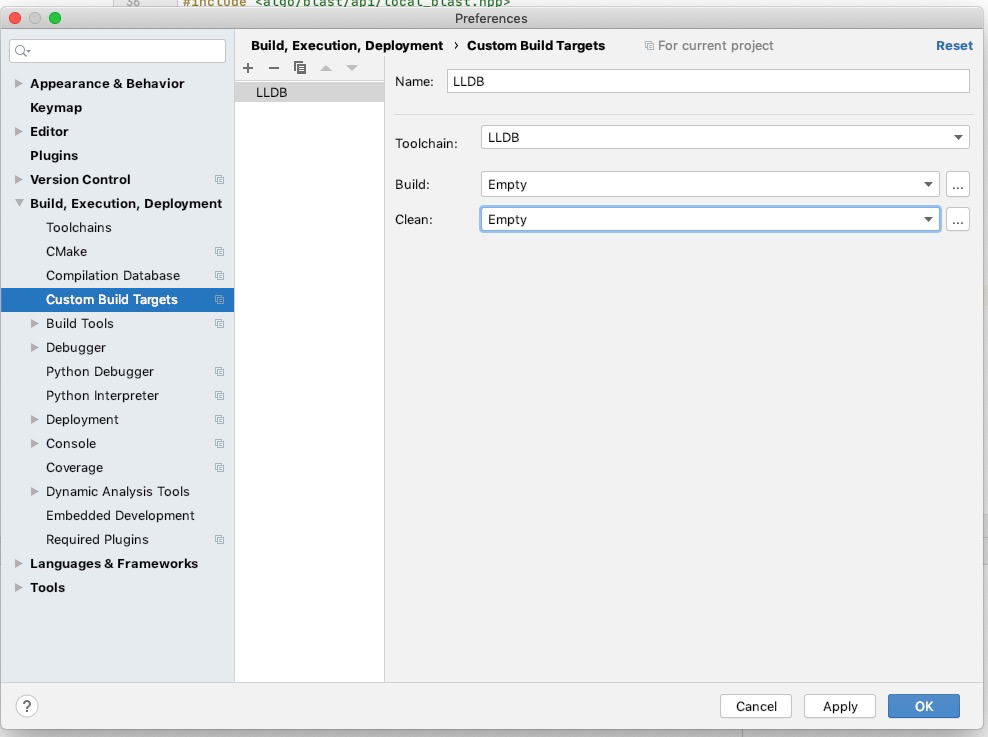The height and width of the screenshot is (737, 988).
Task: Expand Dynamic Analysis Tools node
Action: [35, 491]
